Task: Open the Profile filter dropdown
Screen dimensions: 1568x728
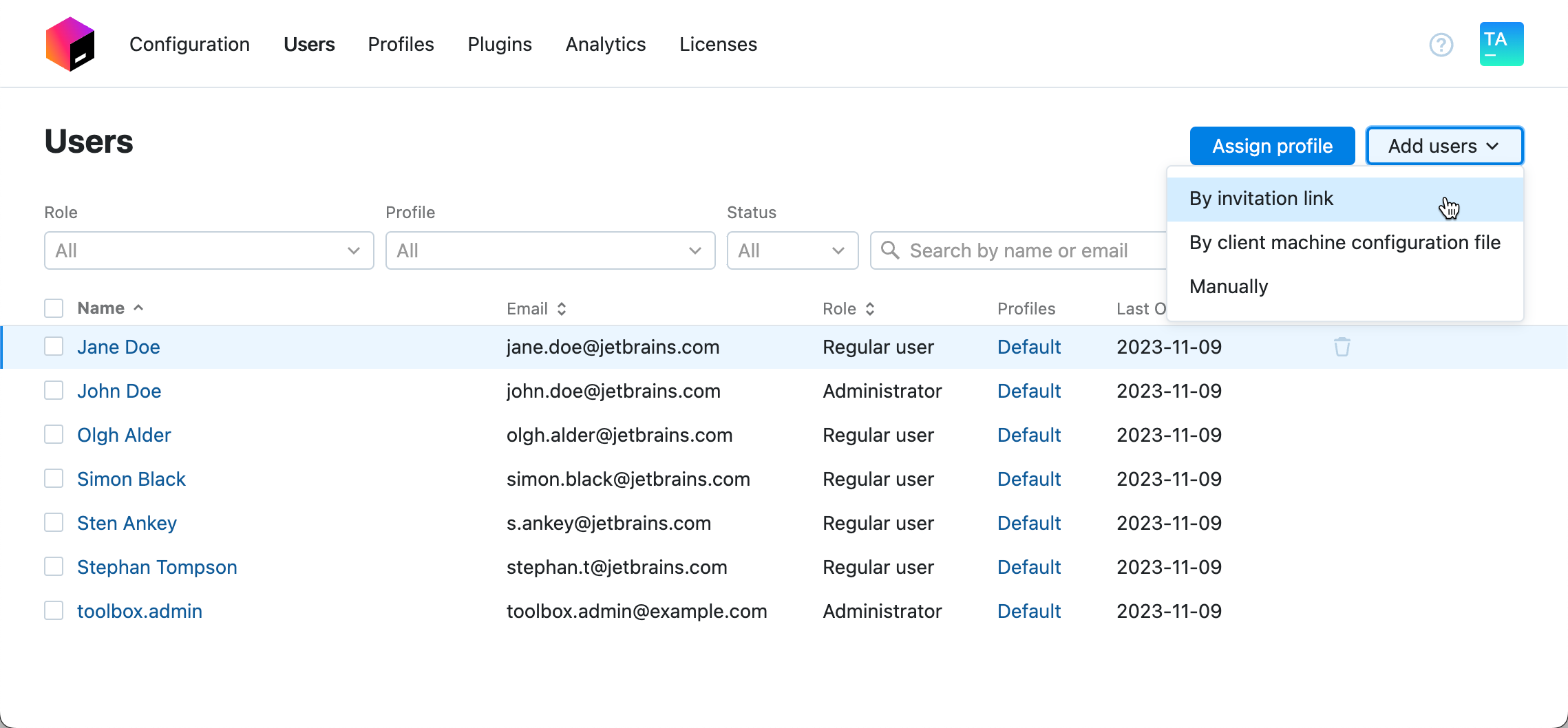Action: point(550,250)
